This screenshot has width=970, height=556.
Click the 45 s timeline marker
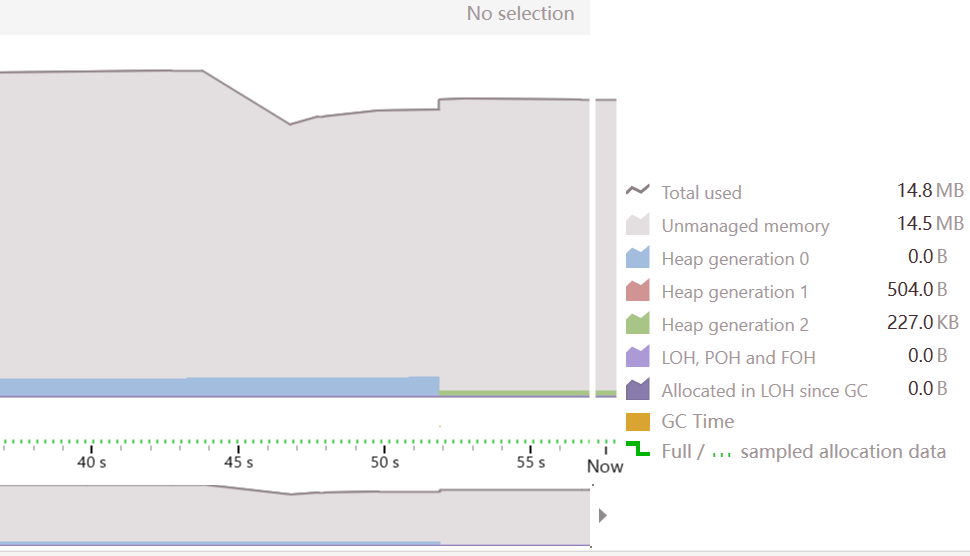(x=238, y=462)
